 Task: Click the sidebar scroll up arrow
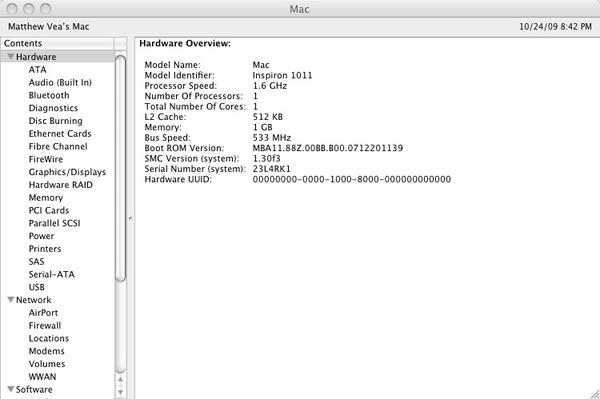coord(121,379)
